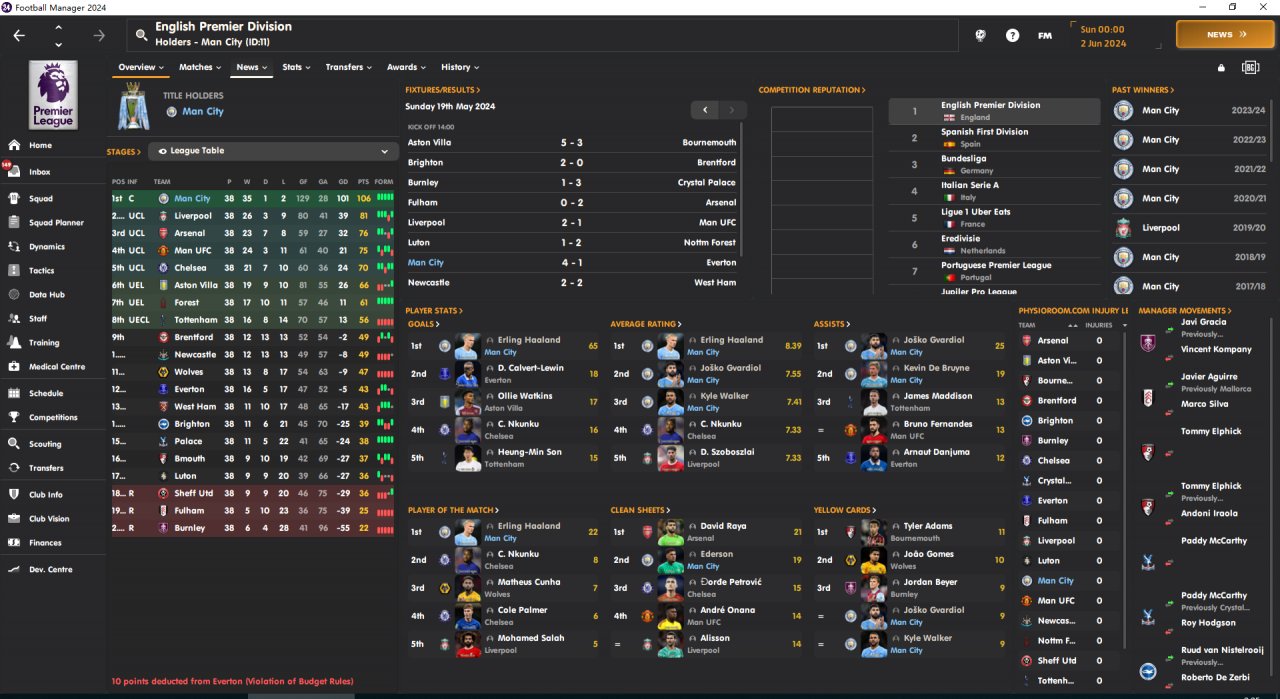This screenshot has width=1280, height=699.
Task: Open the help question mark icon
Action: click(1012, 35)
